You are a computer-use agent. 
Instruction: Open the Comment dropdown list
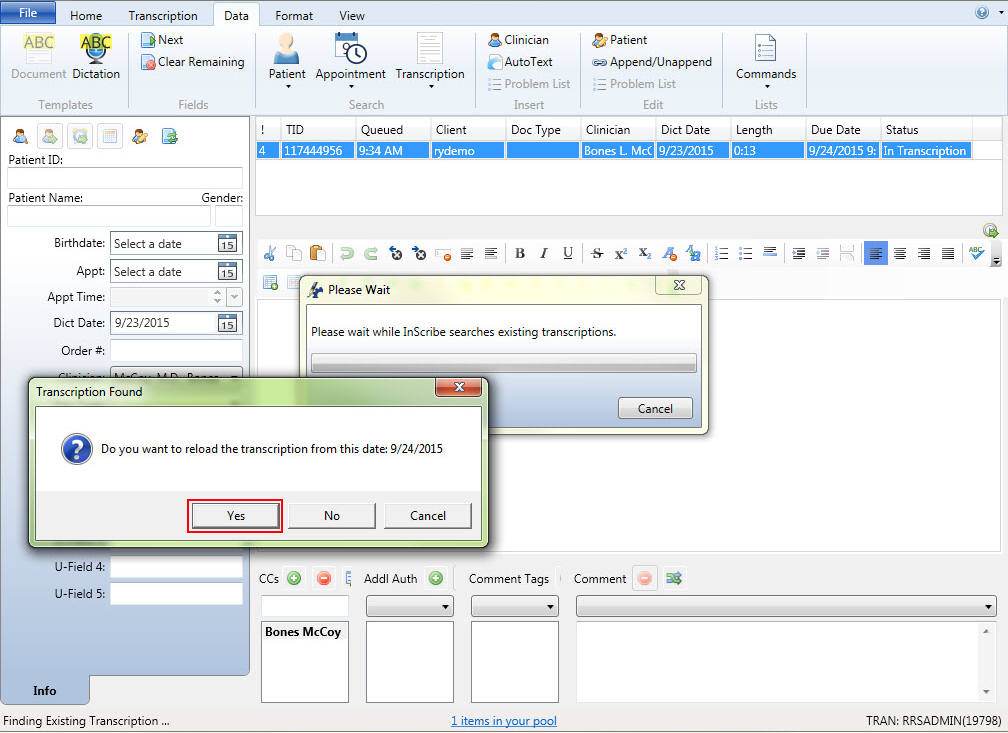[786, 607]
